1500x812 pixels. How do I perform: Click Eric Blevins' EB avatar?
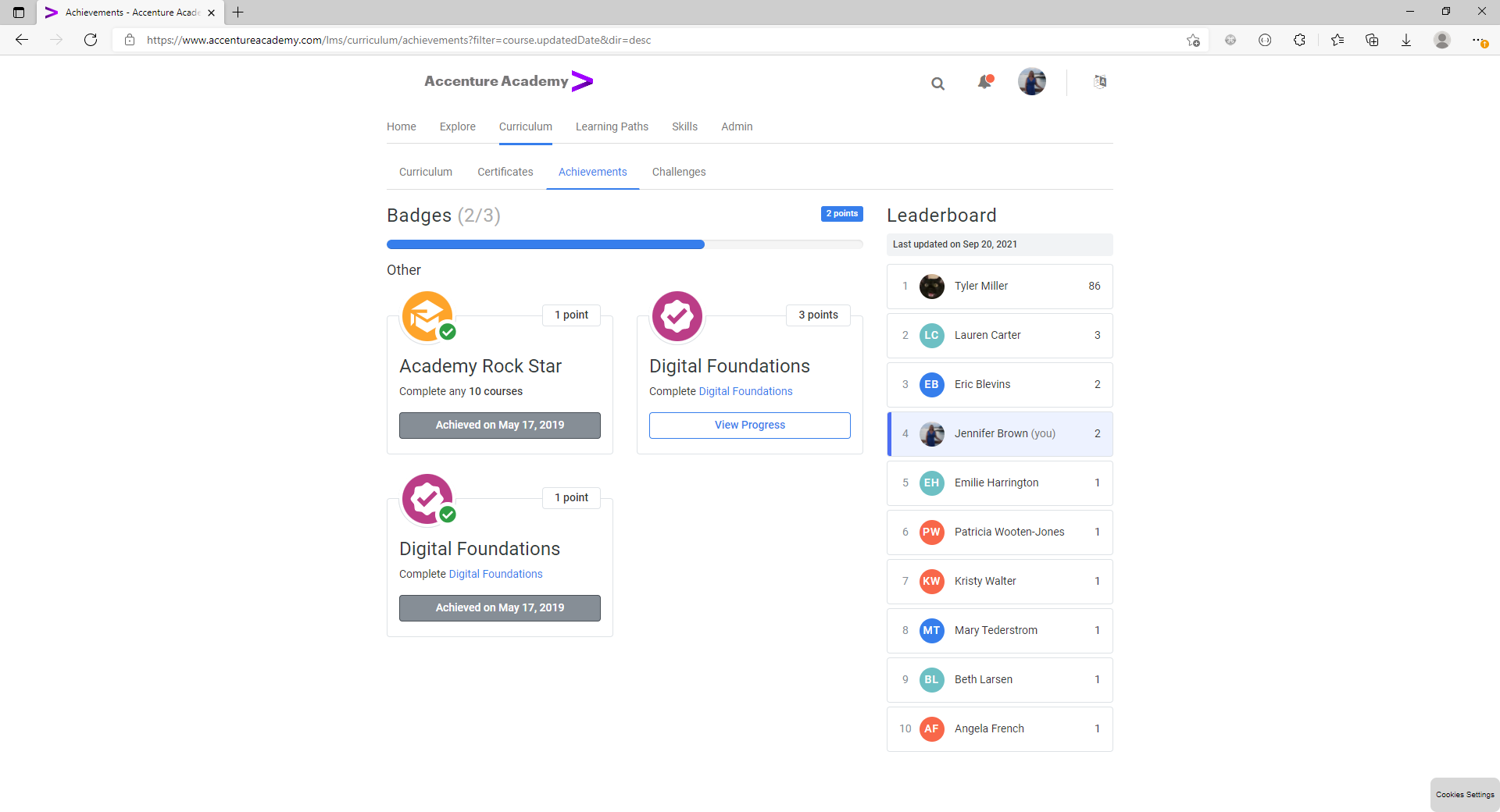(x=931, y=385)
